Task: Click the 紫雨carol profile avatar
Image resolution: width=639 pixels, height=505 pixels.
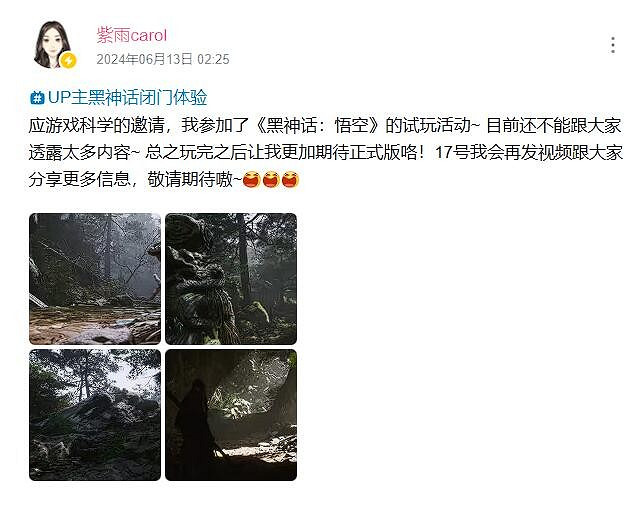Action: [53, 44]
